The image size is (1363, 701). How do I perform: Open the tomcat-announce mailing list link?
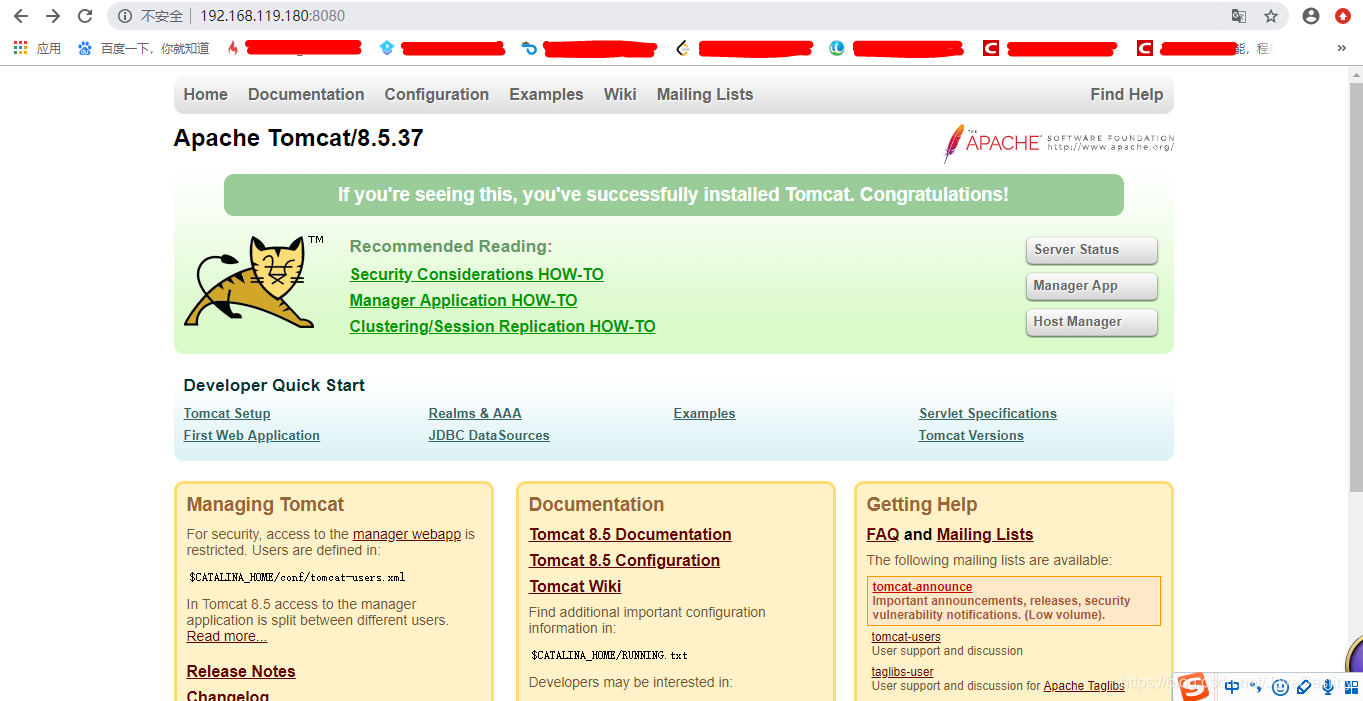click(922, 587)
